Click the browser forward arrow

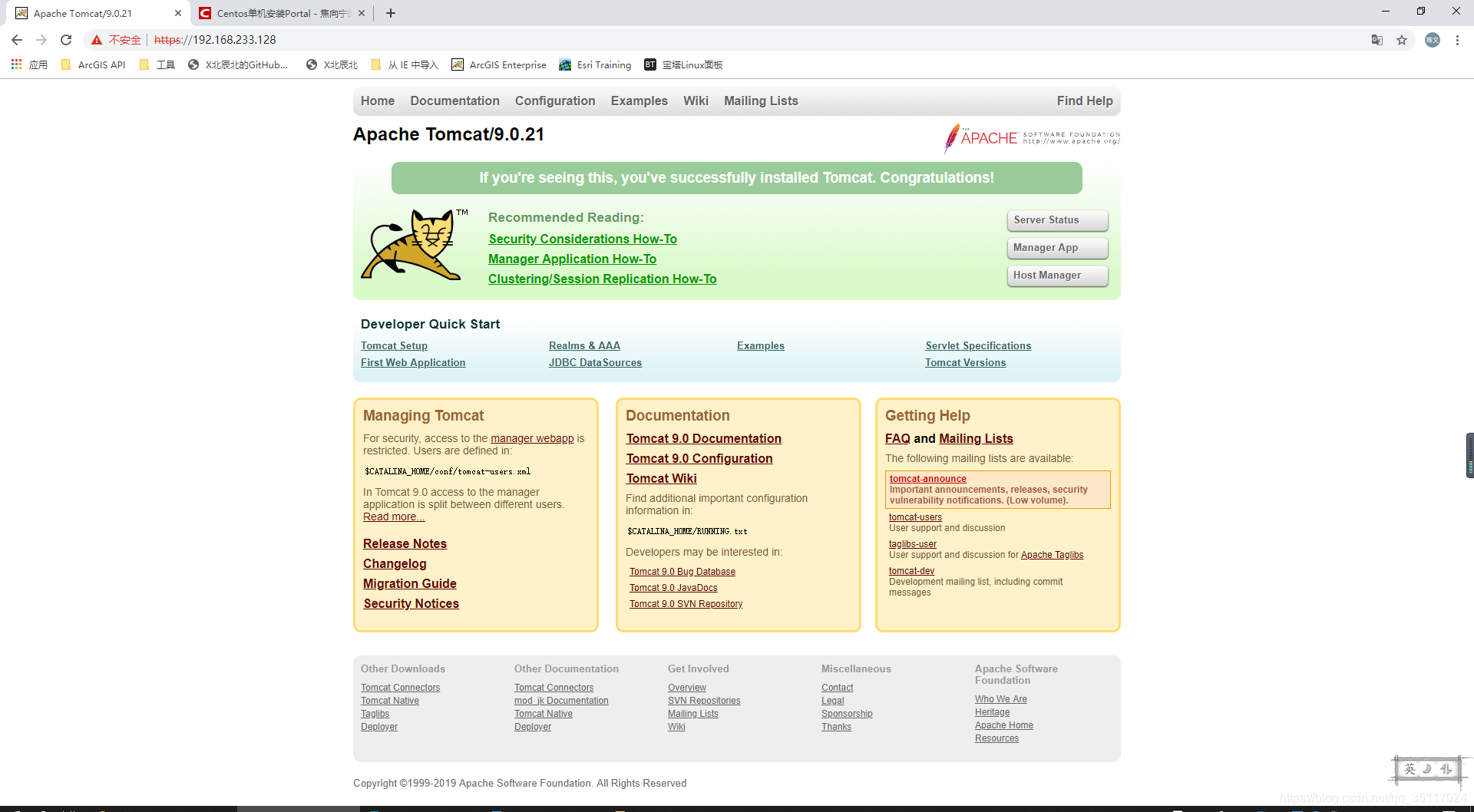coord(41,40)
